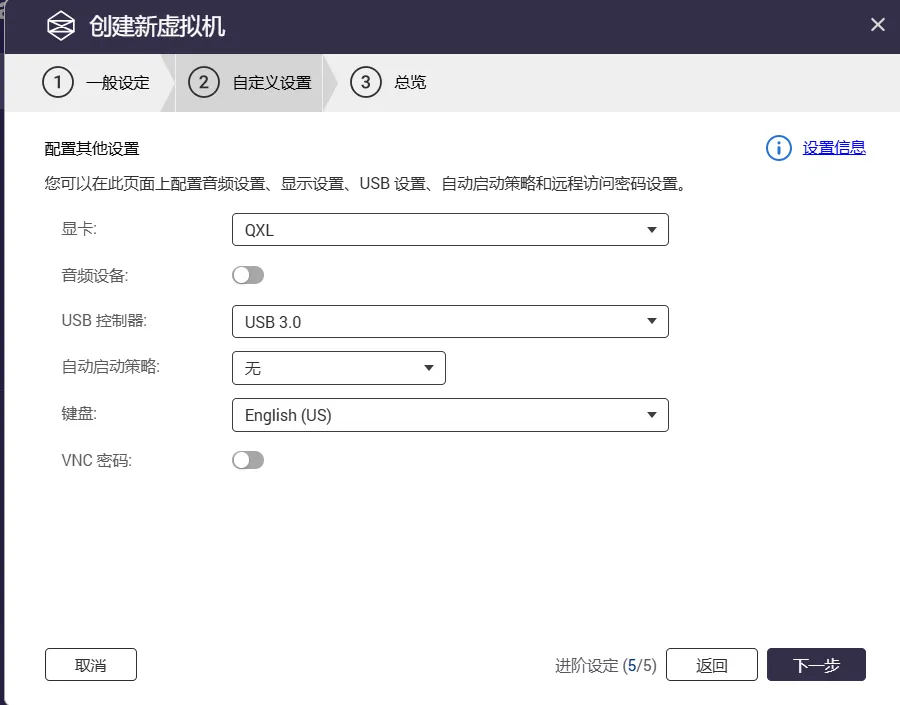Click the 返回 button
Image resolution: width=900 pixels, height=705 pixels.
(x=712, y=665)
